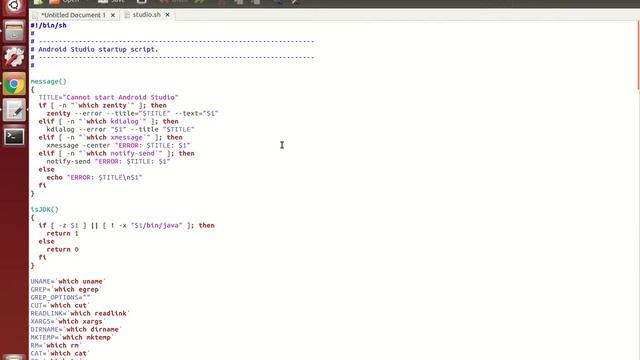Open Terminal from the dock
The height and width of the screenshot is (360, 640).
coord(14,136)
